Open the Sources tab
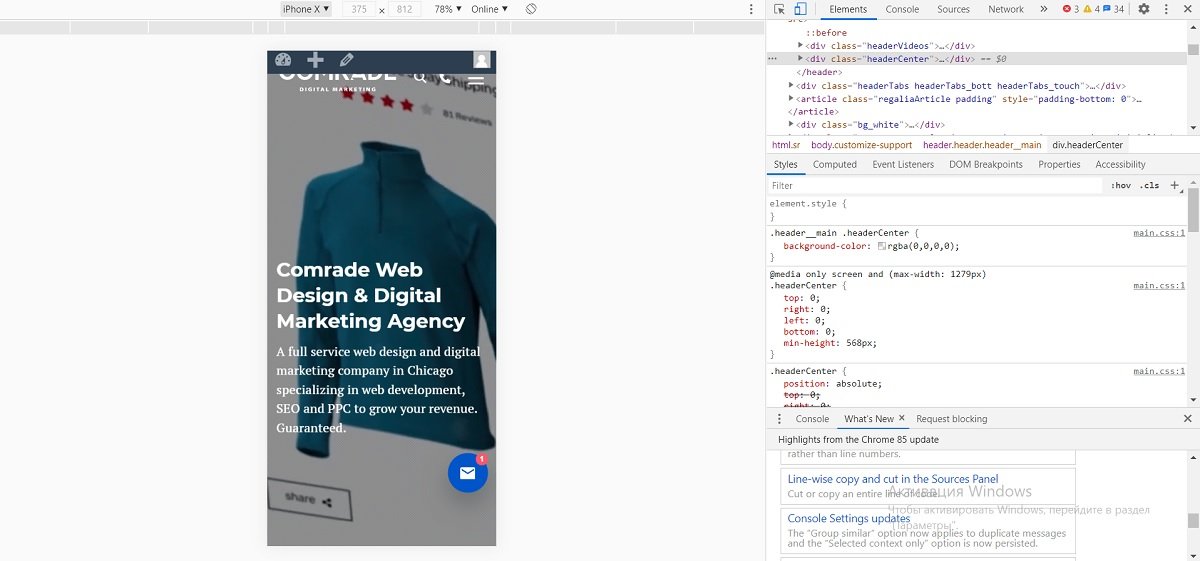1200x561 pixels. [x=953, y=9]
